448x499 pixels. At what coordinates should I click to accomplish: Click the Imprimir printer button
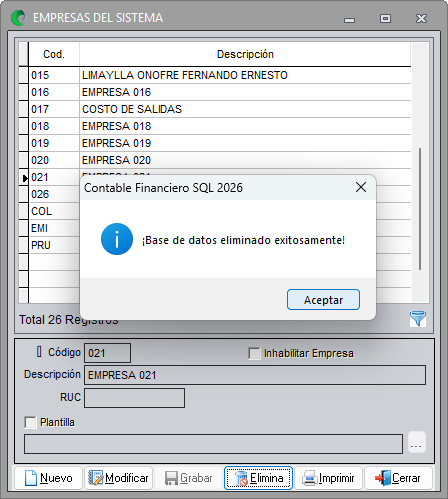328,478
